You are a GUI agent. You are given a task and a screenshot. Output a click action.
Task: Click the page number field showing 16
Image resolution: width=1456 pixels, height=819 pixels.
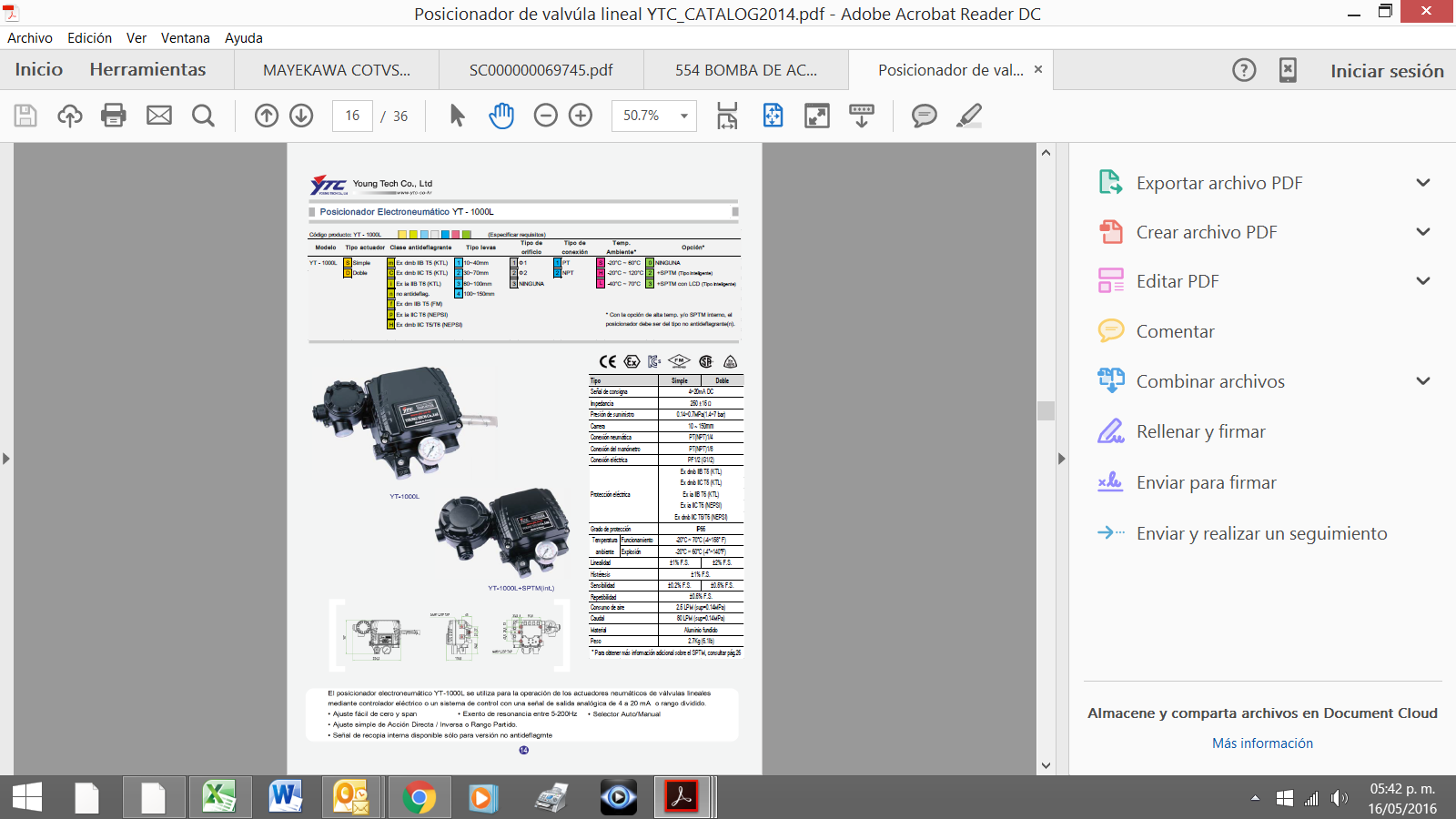352,116
